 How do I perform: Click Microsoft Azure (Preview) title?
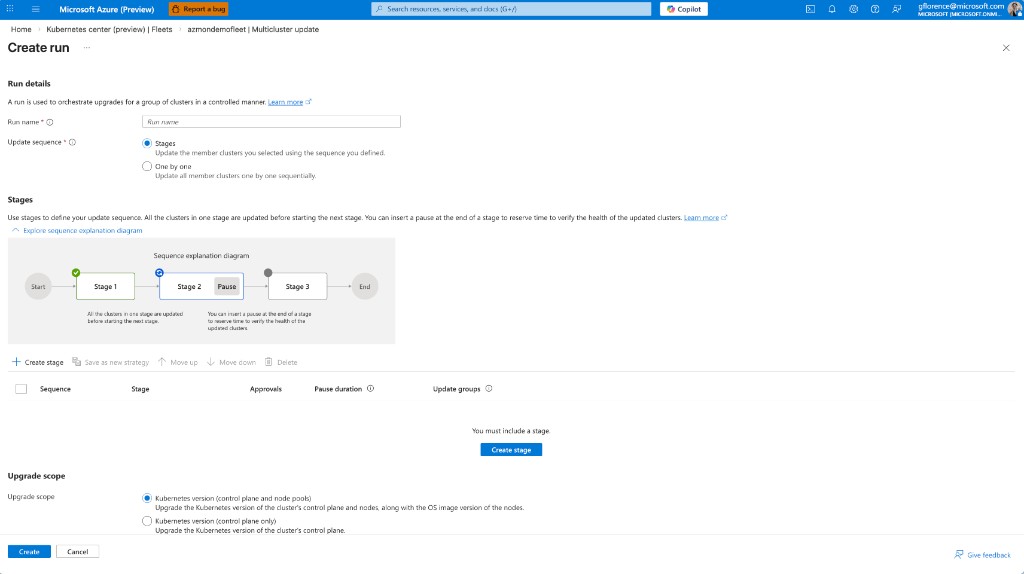coord(106,9)
